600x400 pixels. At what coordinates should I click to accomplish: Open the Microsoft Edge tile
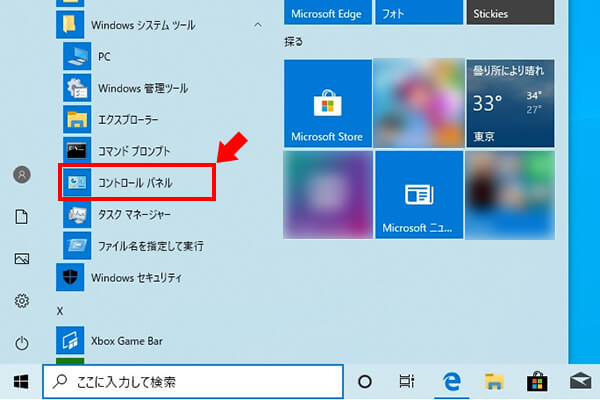[328, 12]
